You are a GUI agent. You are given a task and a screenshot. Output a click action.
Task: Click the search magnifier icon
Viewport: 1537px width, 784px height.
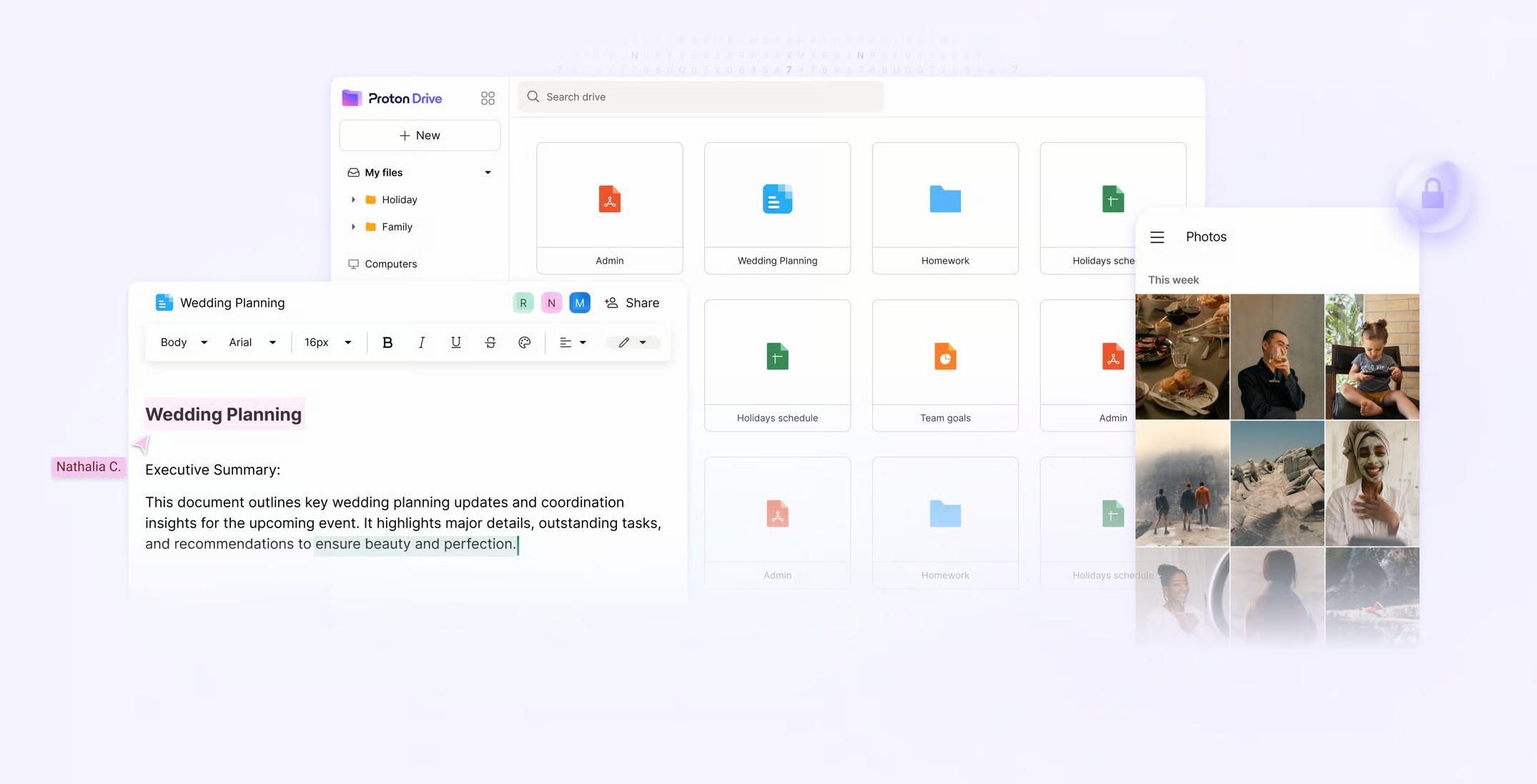coord(533,96)
